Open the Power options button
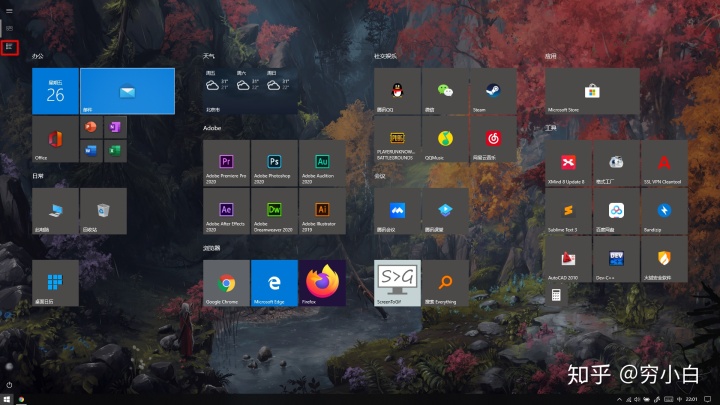Viewport: 720px width, 405px height. [x=9, y=385]
